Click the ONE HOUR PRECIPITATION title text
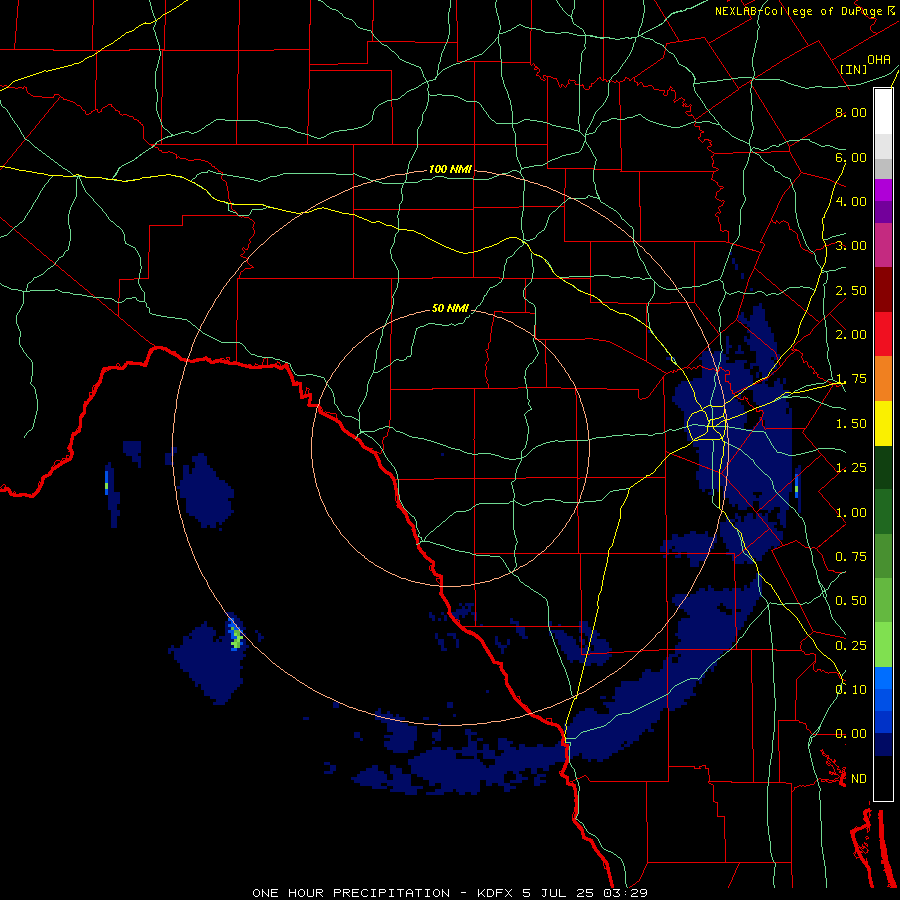The width and height of the screenshot is (900, 900). click(351, 893)
